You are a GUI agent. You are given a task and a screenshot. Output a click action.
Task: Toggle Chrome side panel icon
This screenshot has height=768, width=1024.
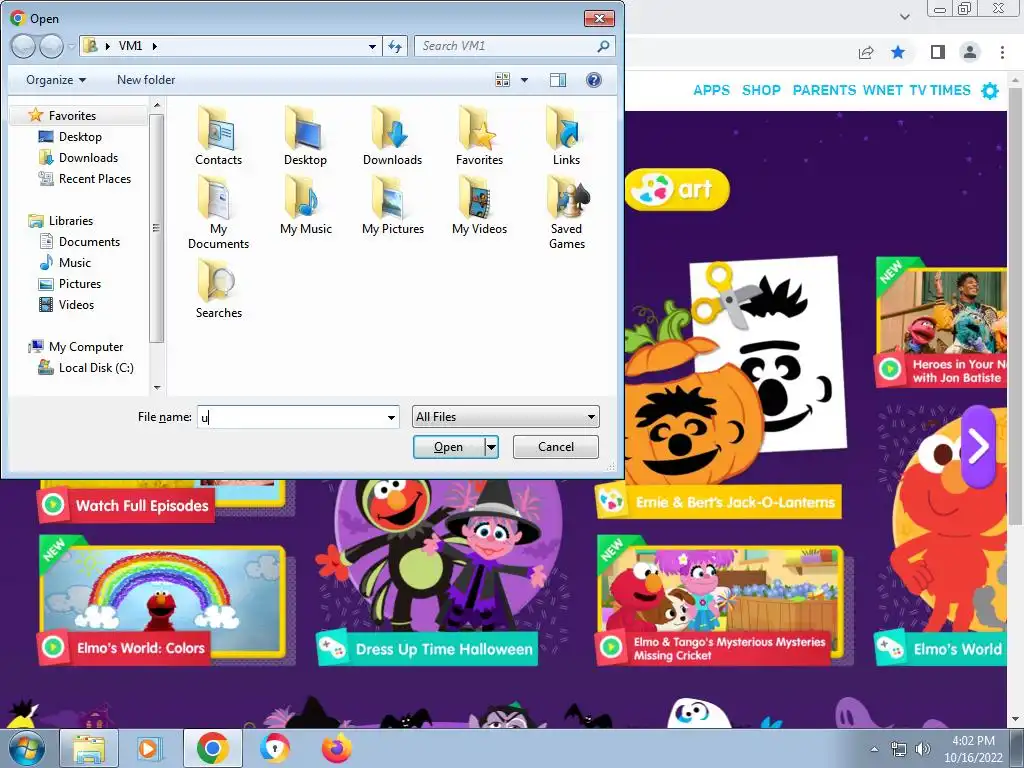(938, 52)
